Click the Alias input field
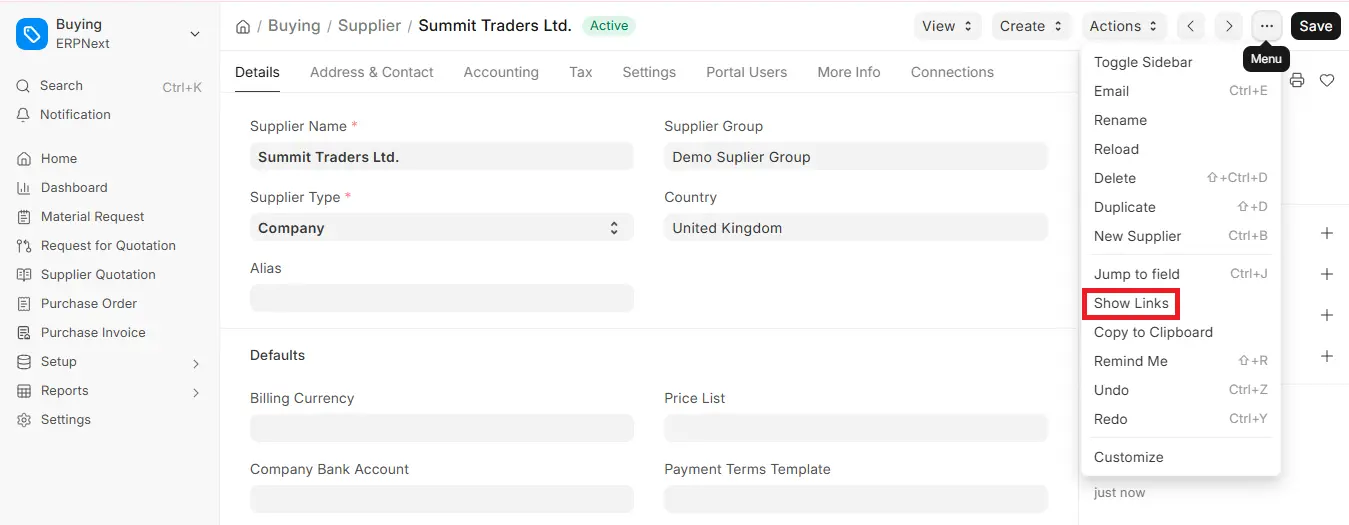Screen dimensions: 1349x525 pyautogui.click(x=441, y=298)
